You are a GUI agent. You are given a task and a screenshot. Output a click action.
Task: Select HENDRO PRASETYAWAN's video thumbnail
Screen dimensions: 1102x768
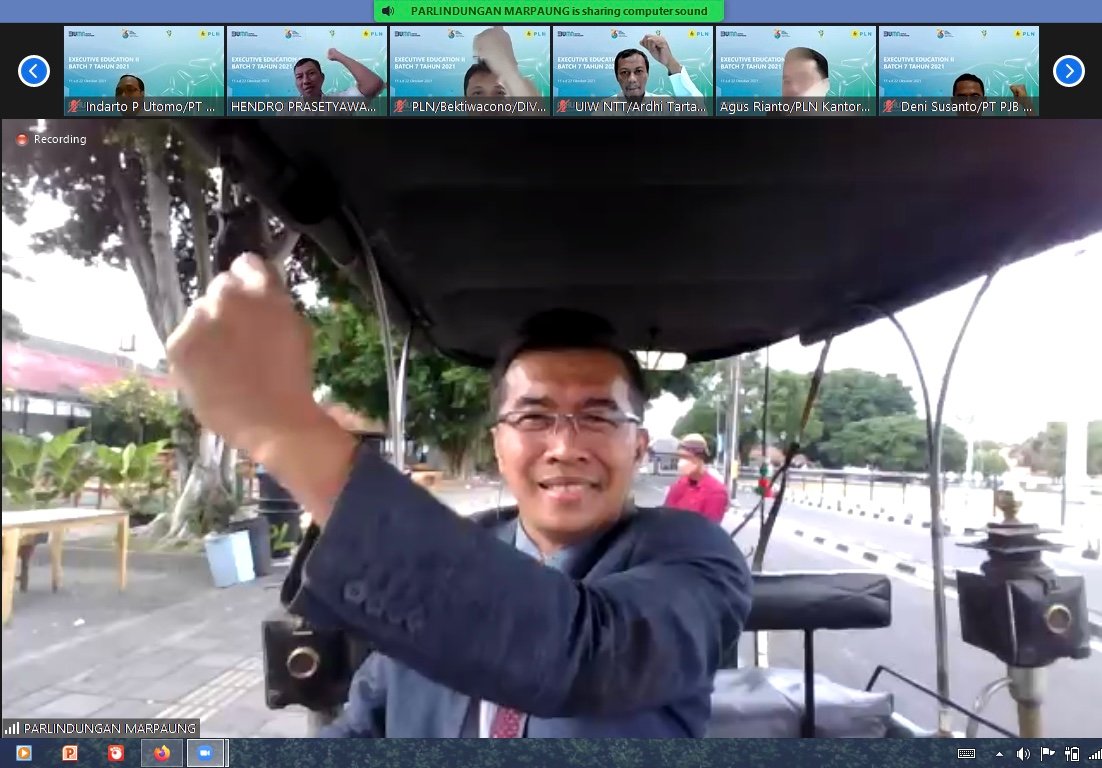[307, 70]
